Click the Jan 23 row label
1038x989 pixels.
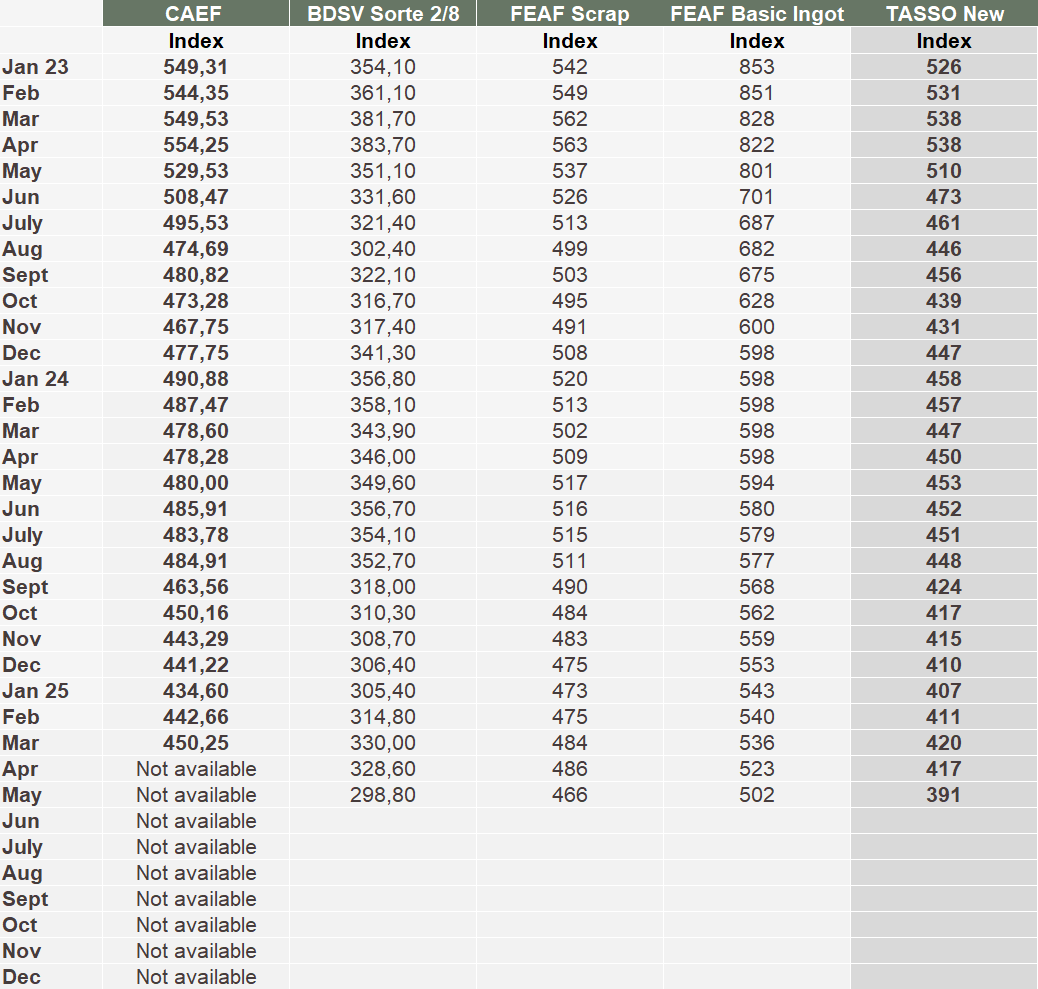(35, 67)
